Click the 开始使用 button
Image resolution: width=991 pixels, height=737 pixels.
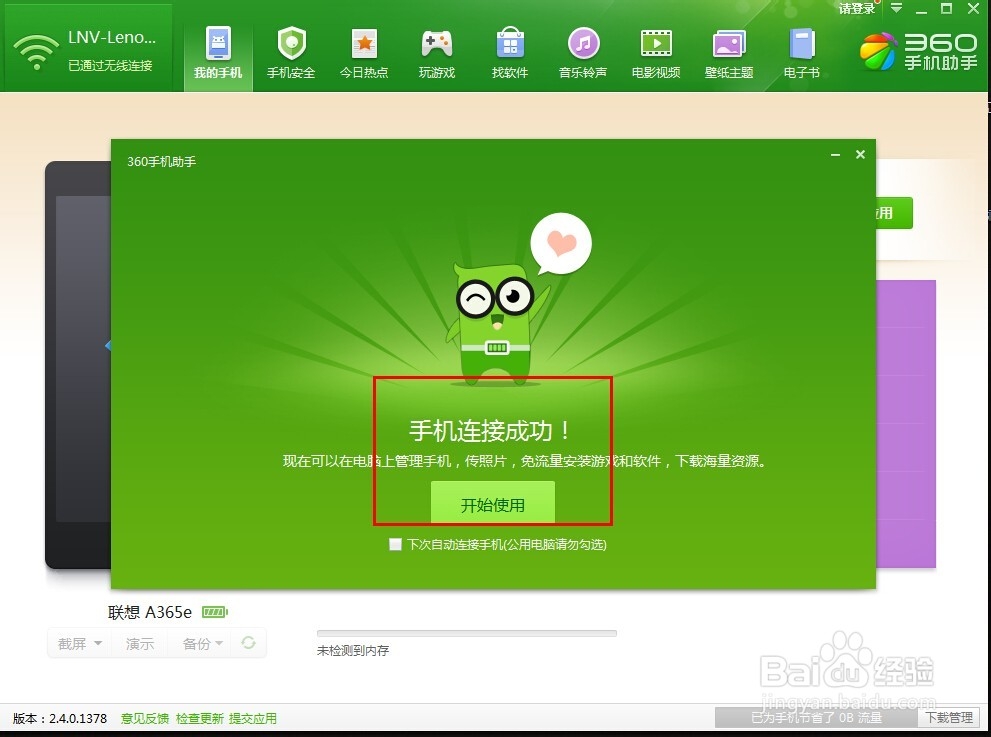coord(491,503)
